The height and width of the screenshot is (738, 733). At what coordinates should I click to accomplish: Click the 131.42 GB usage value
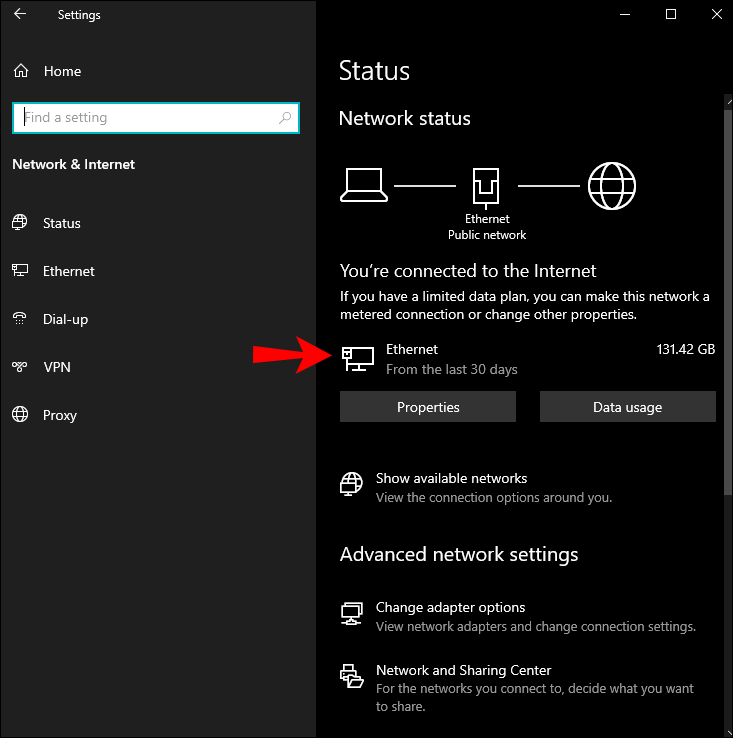[685, 349]
